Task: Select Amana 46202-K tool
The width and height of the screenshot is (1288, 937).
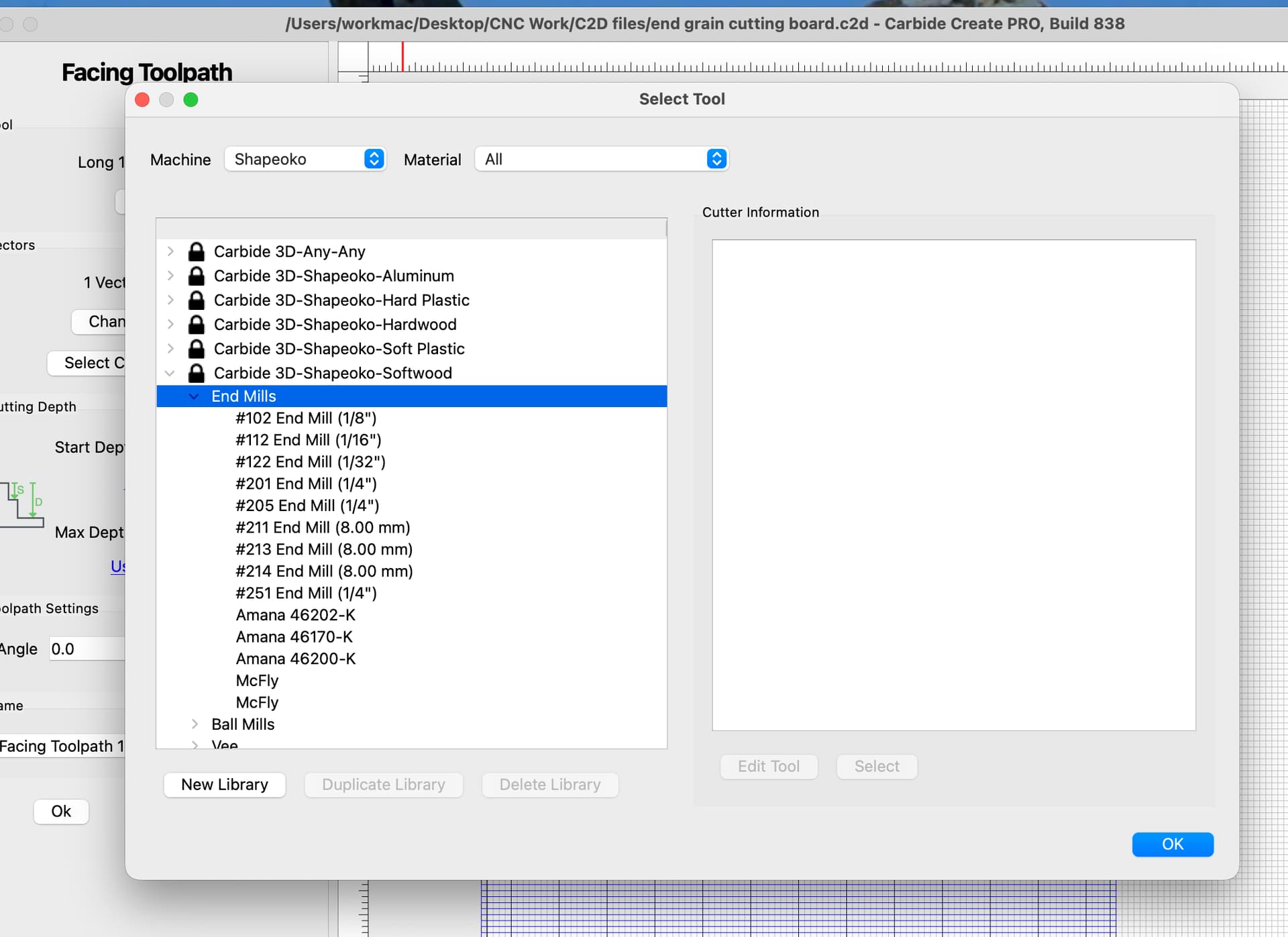Action: [x=295, y=615]
